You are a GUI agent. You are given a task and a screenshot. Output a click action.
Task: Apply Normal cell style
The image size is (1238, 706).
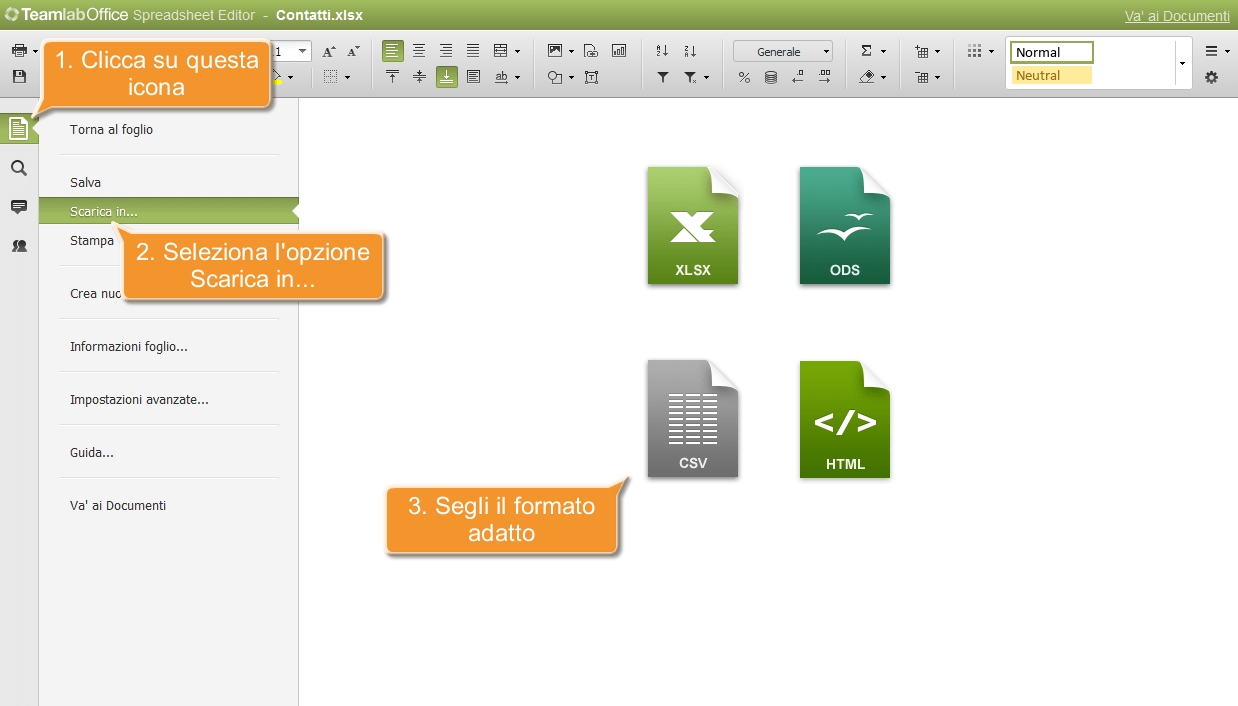click(x=1052, y=52)
